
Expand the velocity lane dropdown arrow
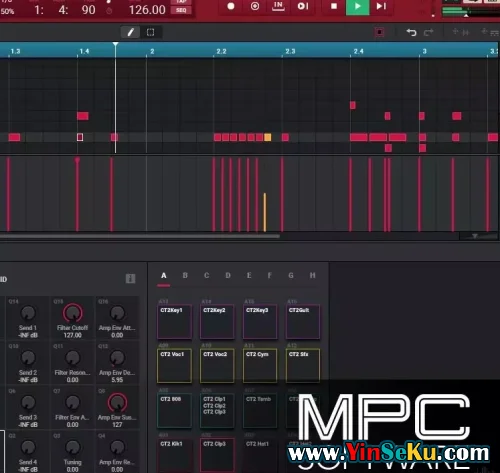[475, 236]
